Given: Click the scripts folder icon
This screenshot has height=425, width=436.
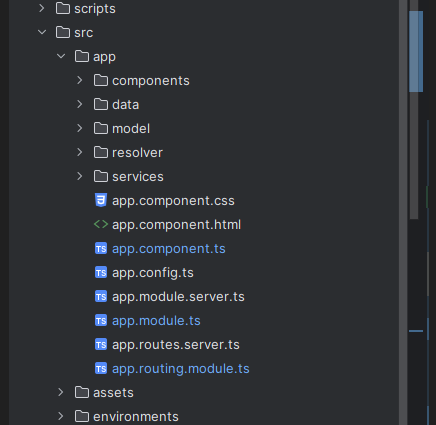Looking at the screenshot, I should (x=63, y=8).
